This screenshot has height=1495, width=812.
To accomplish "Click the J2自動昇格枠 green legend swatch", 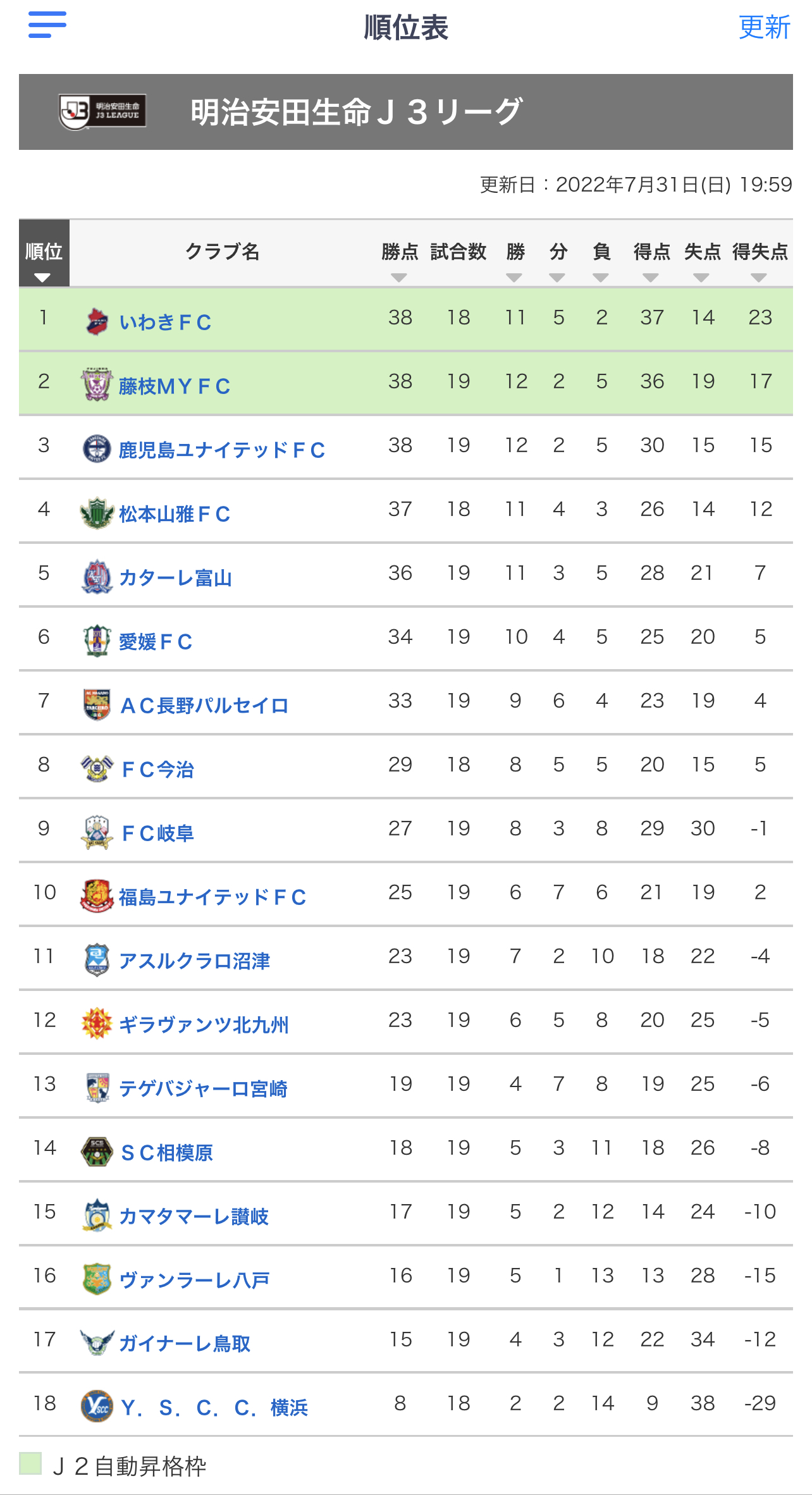I will point(30,1463).
